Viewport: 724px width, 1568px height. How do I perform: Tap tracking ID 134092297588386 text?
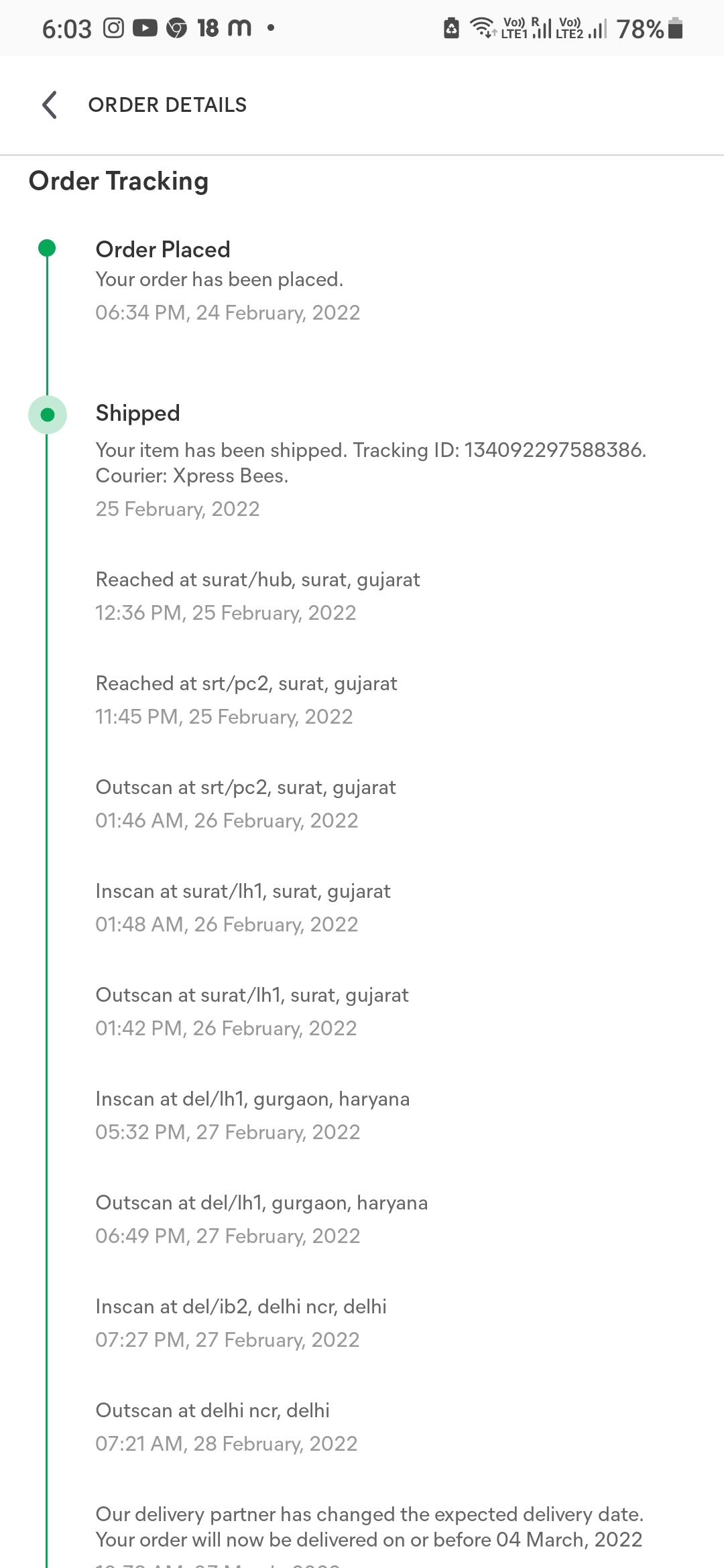pyautogui.click(x=554, y=450)
